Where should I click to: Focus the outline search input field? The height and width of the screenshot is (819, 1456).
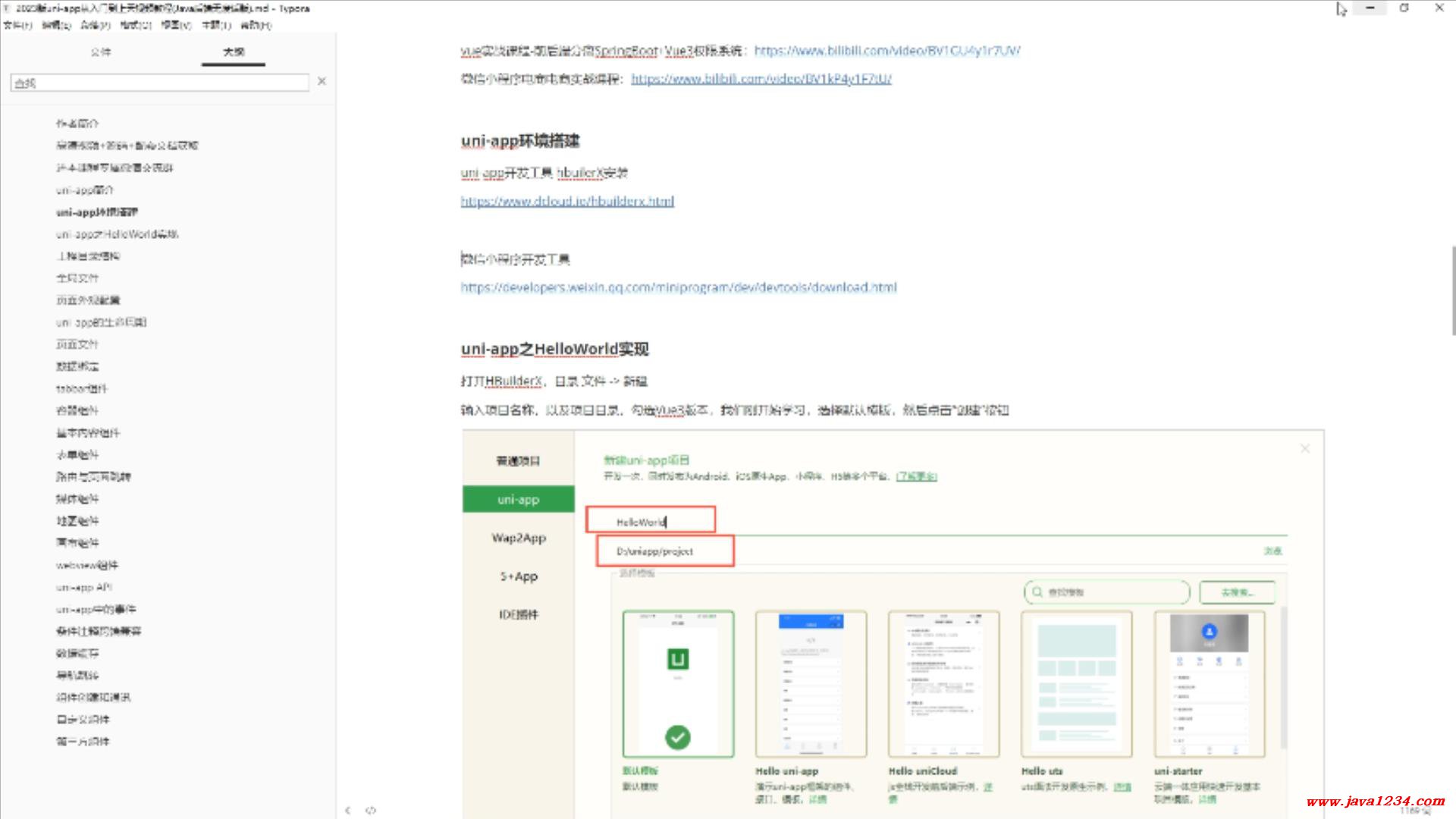click(160, 83)
